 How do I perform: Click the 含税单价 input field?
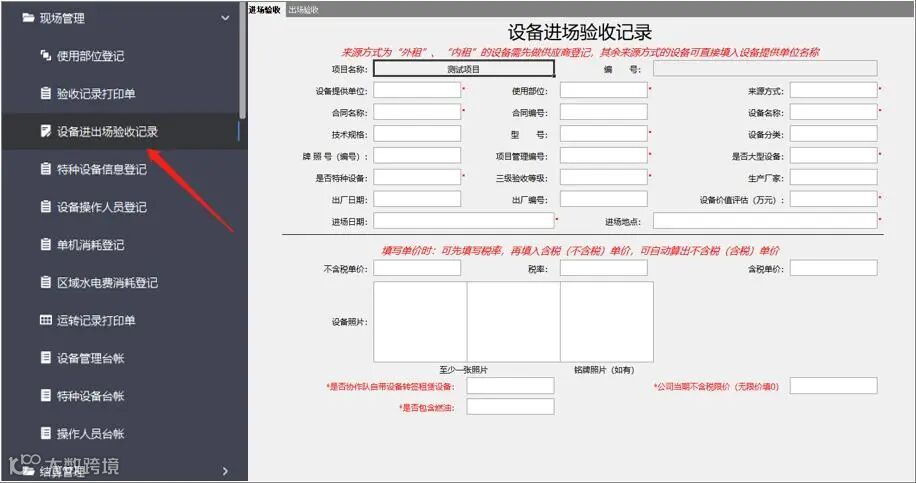pyautogui.click(x=834, y=268)
